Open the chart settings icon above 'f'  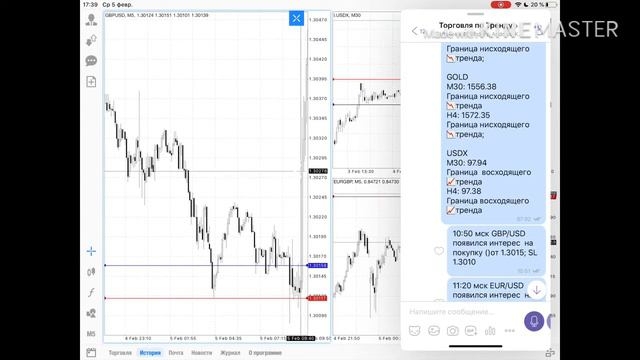click(91, 272)
